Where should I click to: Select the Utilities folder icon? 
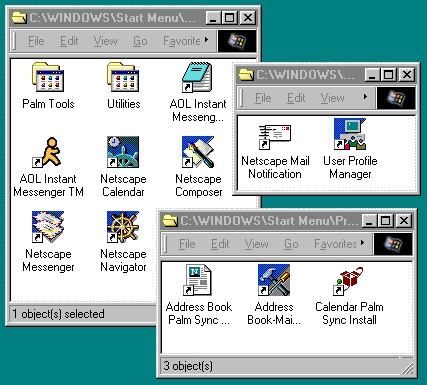tap(123, 77)
